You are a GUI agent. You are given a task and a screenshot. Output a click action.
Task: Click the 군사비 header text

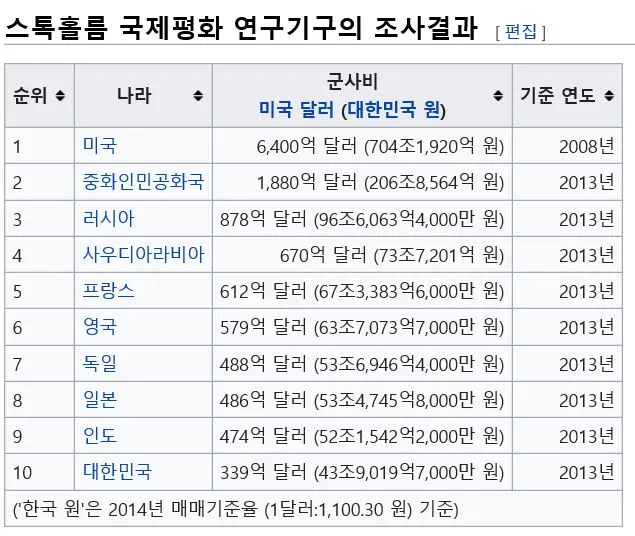click(x=352, y=82)
